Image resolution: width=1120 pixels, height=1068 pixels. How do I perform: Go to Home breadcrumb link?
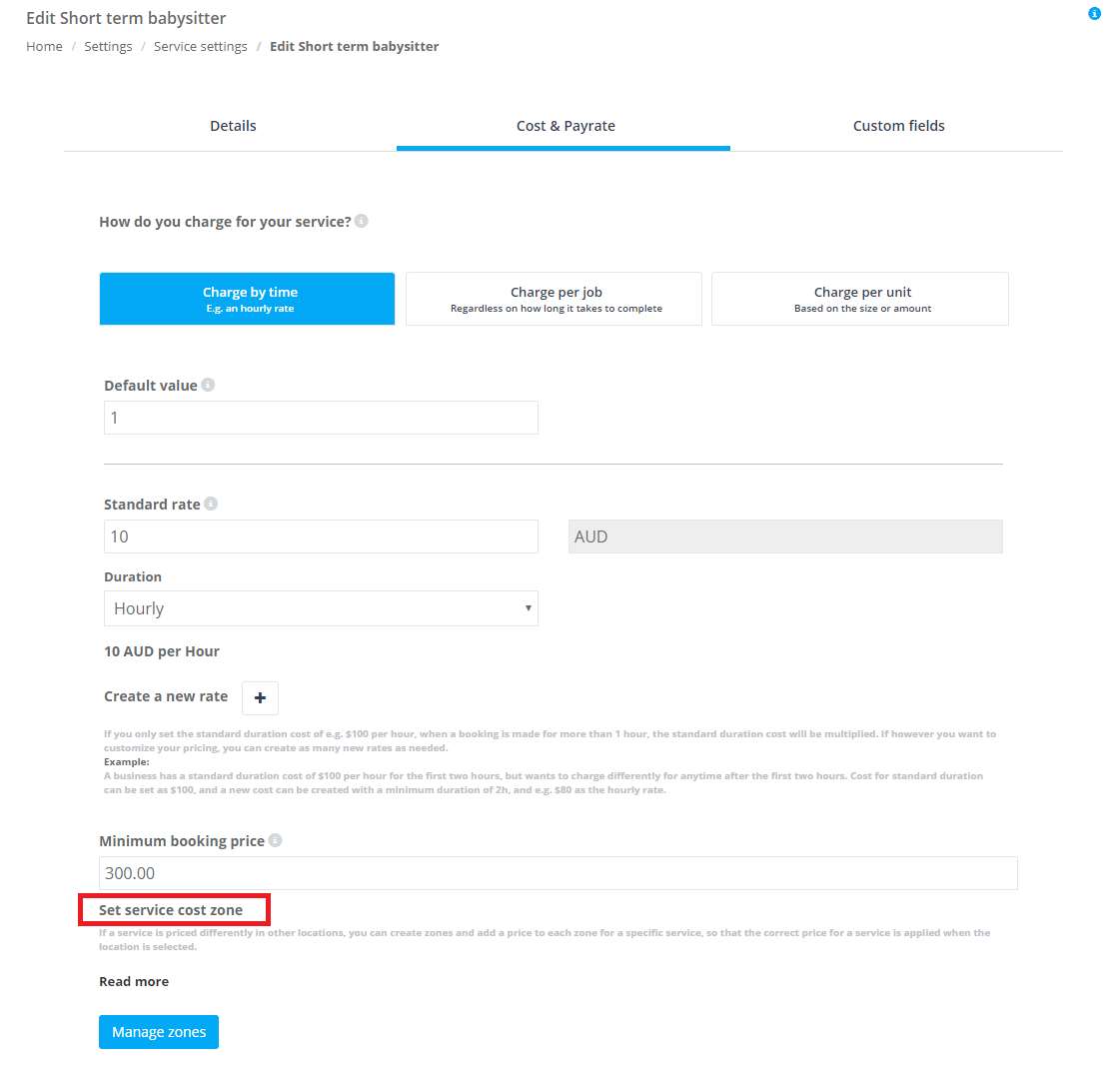coord(44,46)
